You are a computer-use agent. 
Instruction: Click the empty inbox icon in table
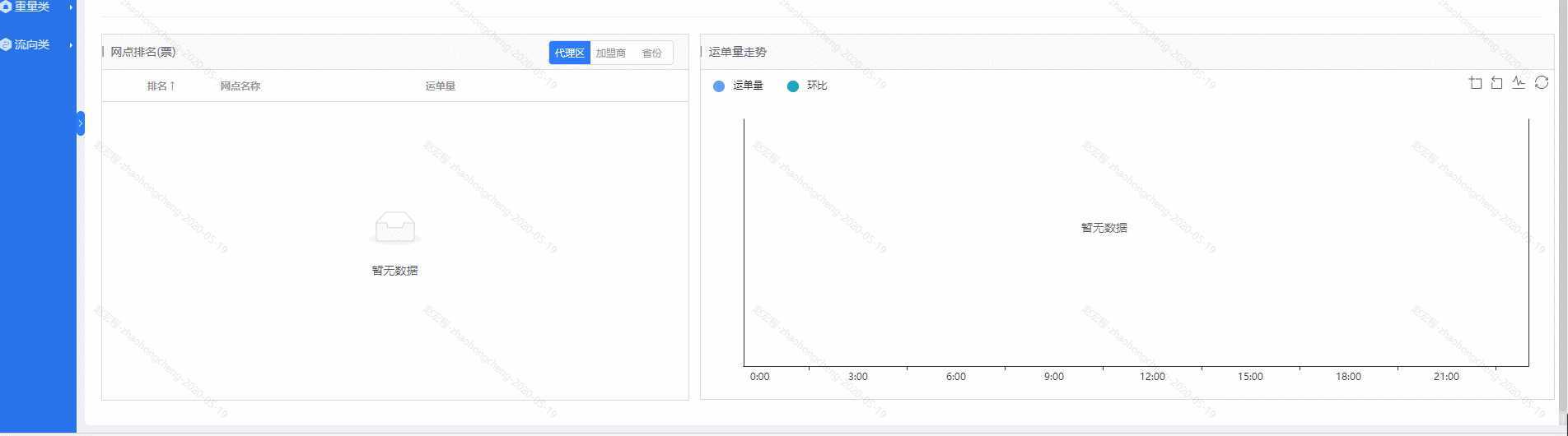pos(395,228)
